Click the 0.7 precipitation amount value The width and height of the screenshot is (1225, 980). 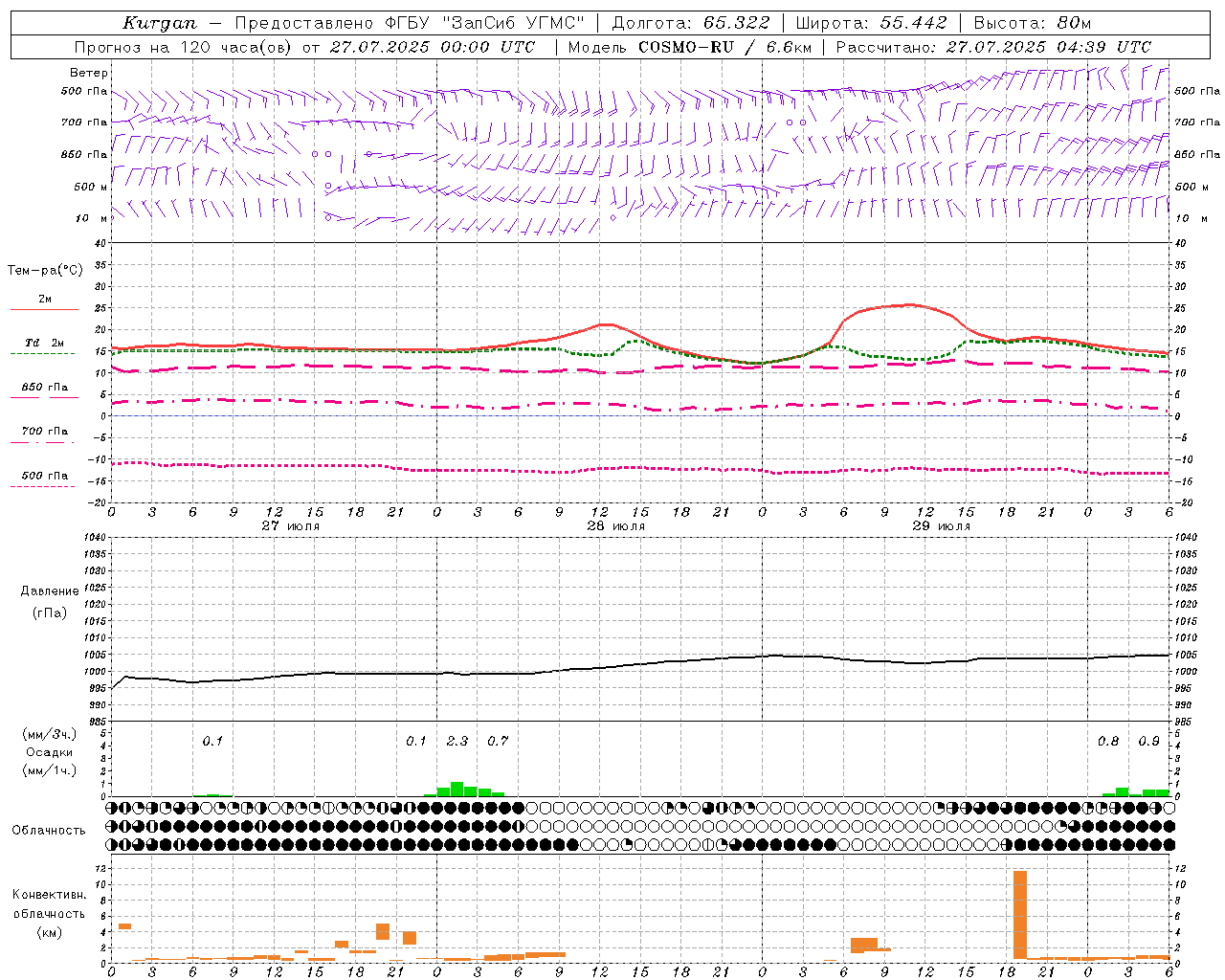498,741
